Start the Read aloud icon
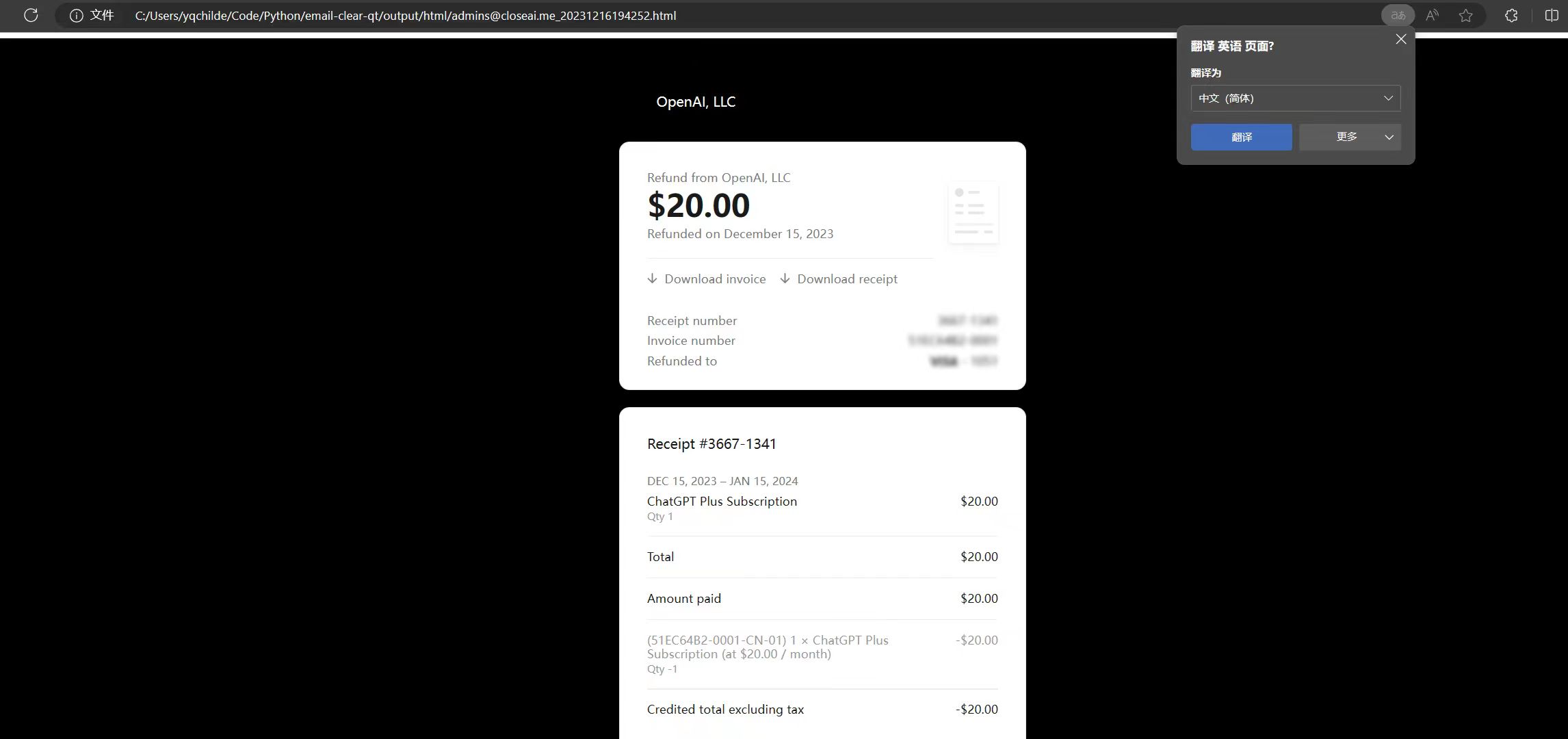The width and height of the screenshot is (1568, 739). point(1432,15)
